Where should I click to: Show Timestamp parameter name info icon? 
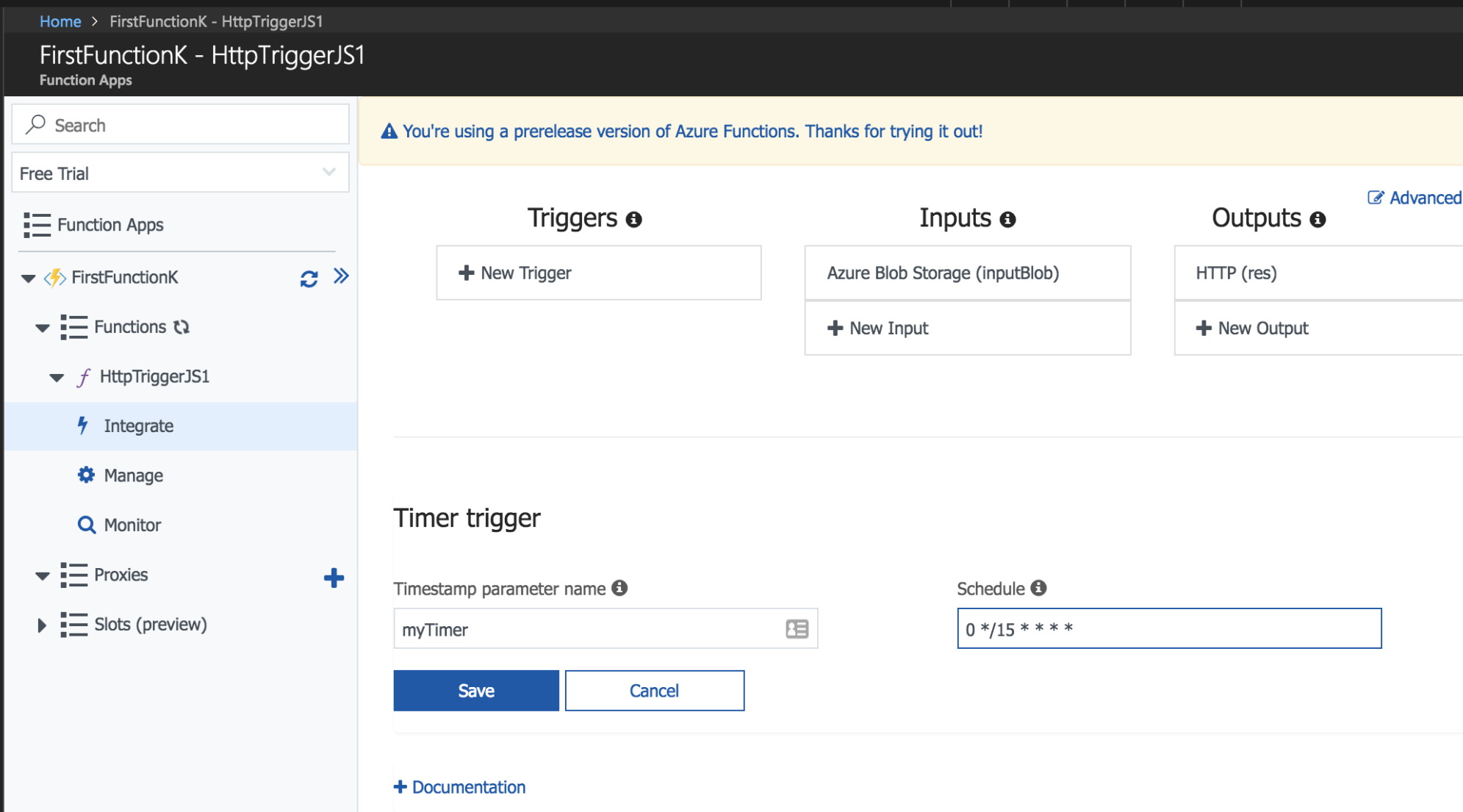pyautogui.click(x=619, y=588)
